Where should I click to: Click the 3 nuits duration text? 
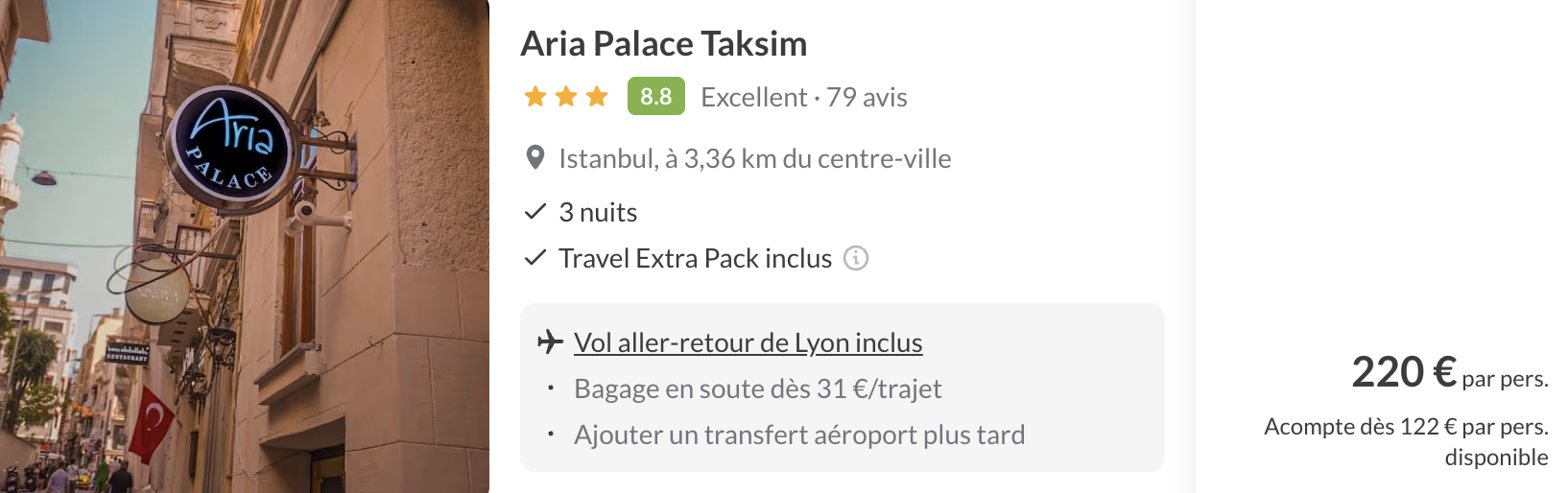coord(598,212)
